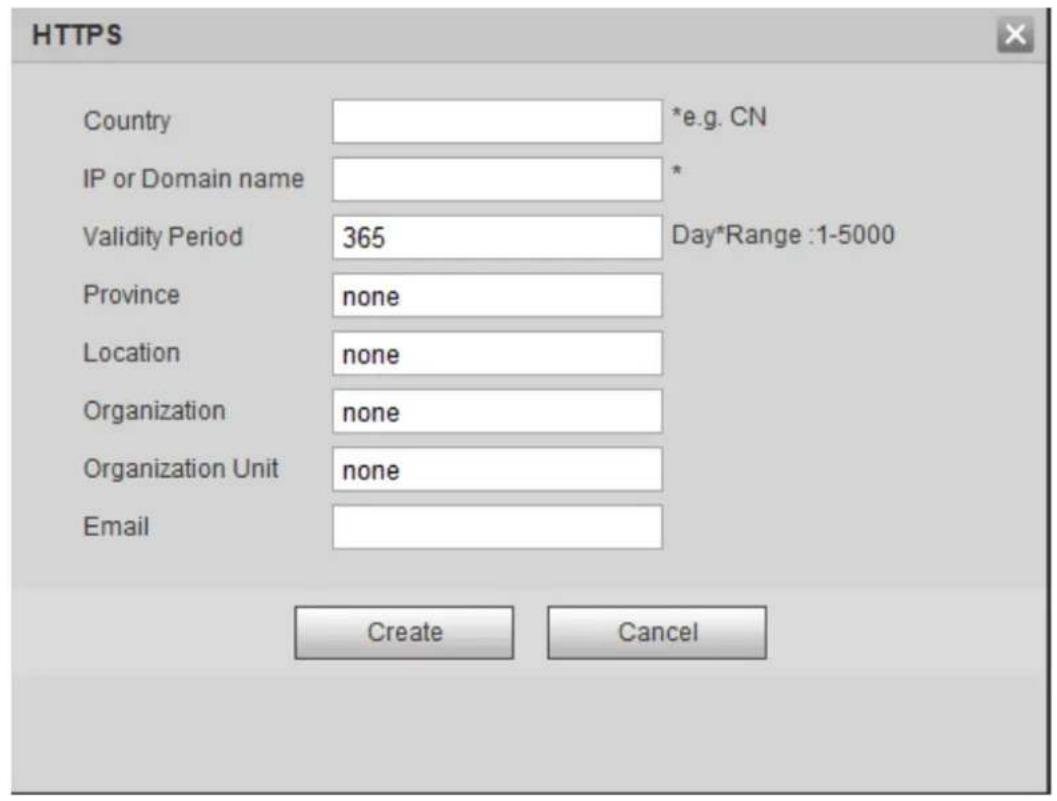Screen dimensions: 1057x801
Task: Click the Cancel button
Action: pos(657,632)
